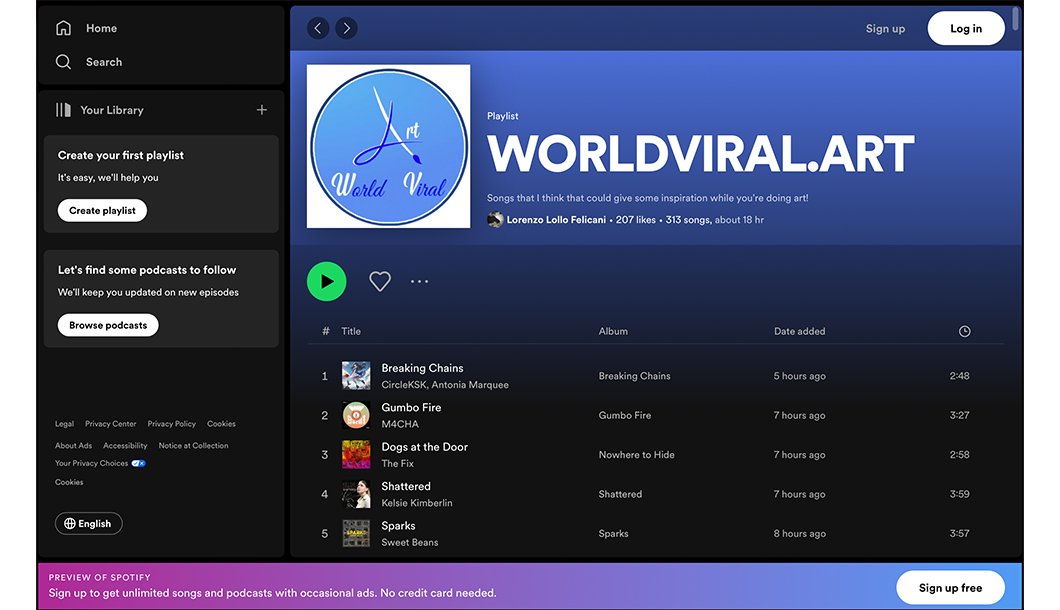The width and height of the screenshot is (1060, 610).
Task: Click the Sign up link at top
Action: coord(885,28)
